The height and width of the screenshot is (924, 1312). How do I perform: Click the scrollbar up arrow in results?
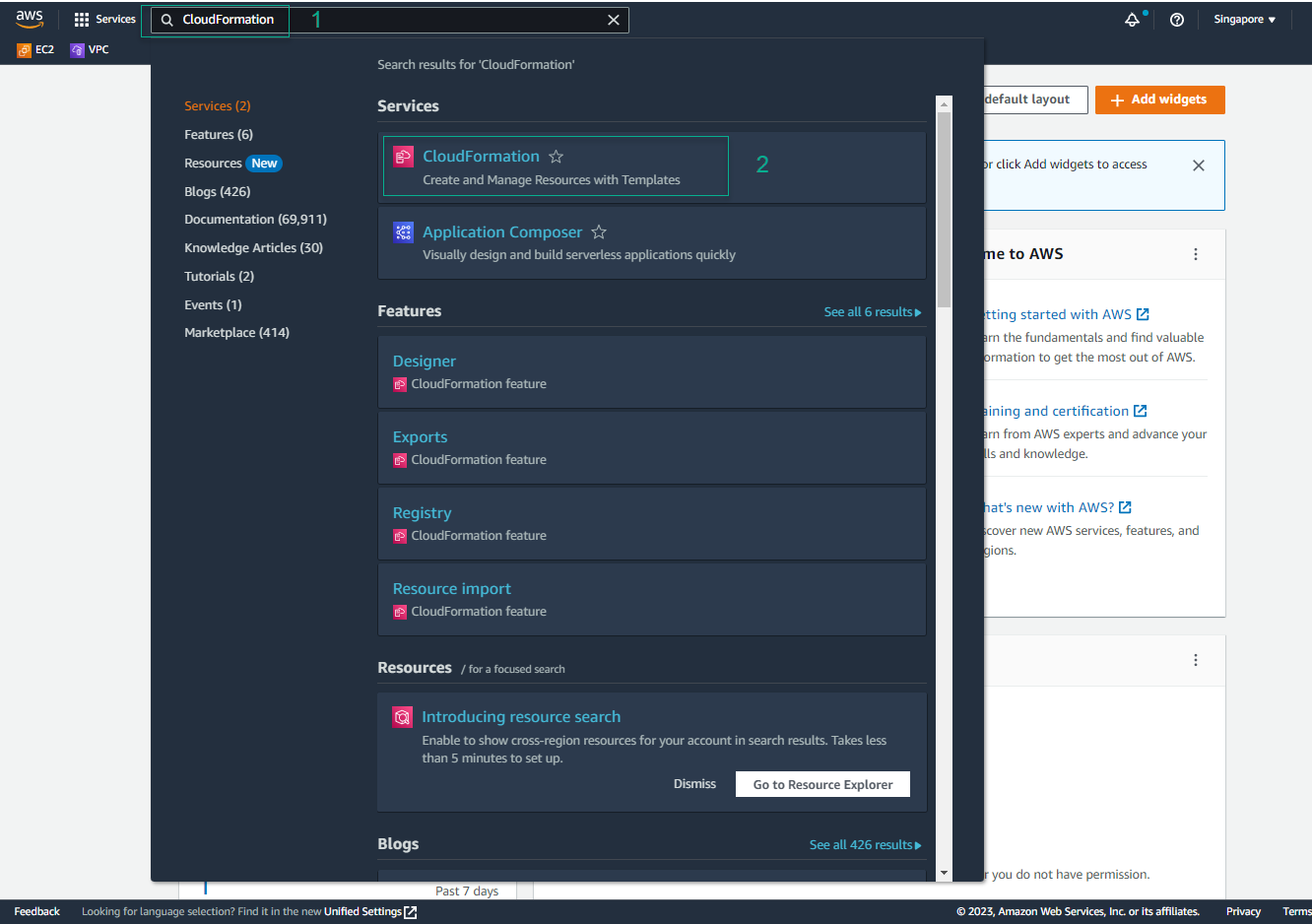pyautogui.click(x=945, y=103)
